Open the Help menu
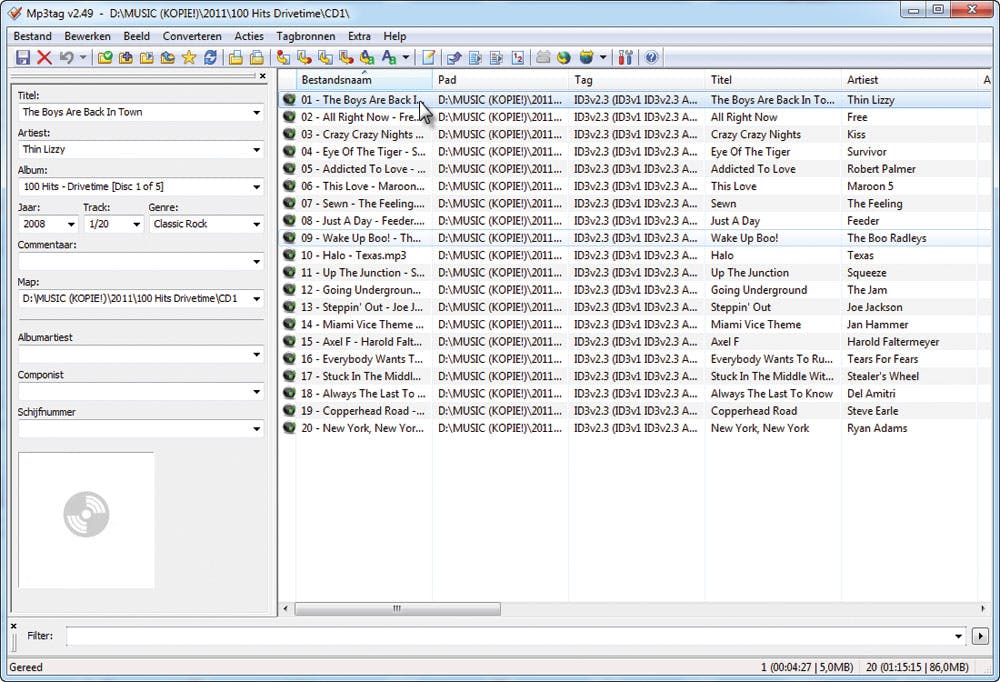Viewport: 1000px width, 682px height. point(395,36)
